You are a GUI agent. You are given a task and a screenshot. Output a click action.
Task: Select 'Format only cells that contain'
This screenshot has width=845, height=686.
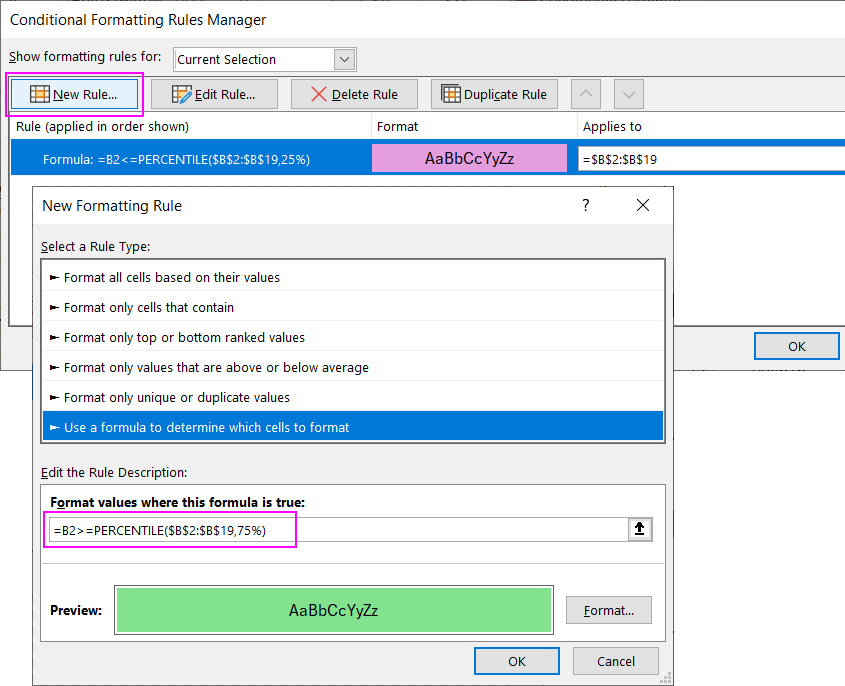pos(149,307)
